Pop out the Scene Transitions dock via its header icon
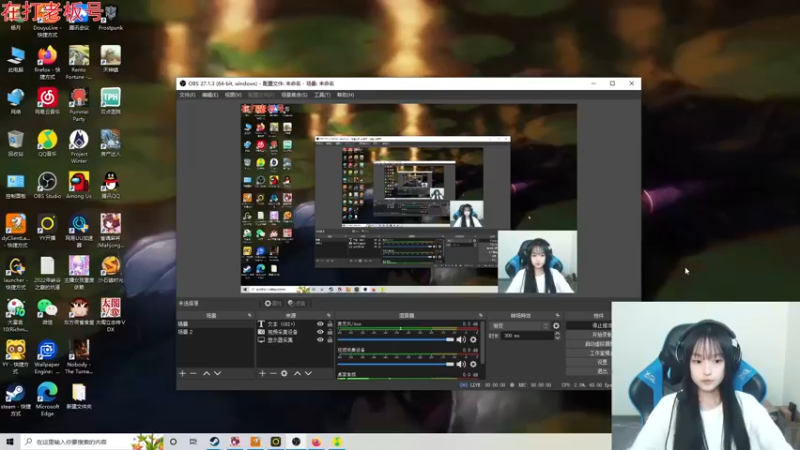Screen dimensions: 800x450 [x=557, y=315]
